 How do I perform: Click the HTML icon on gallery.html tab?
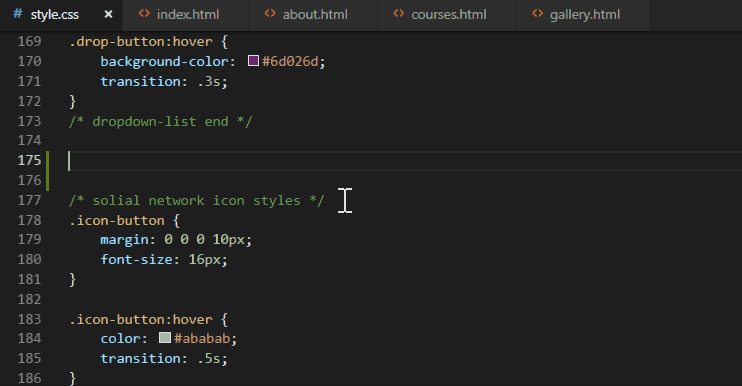pyautogui.click(x=538, y=14)
